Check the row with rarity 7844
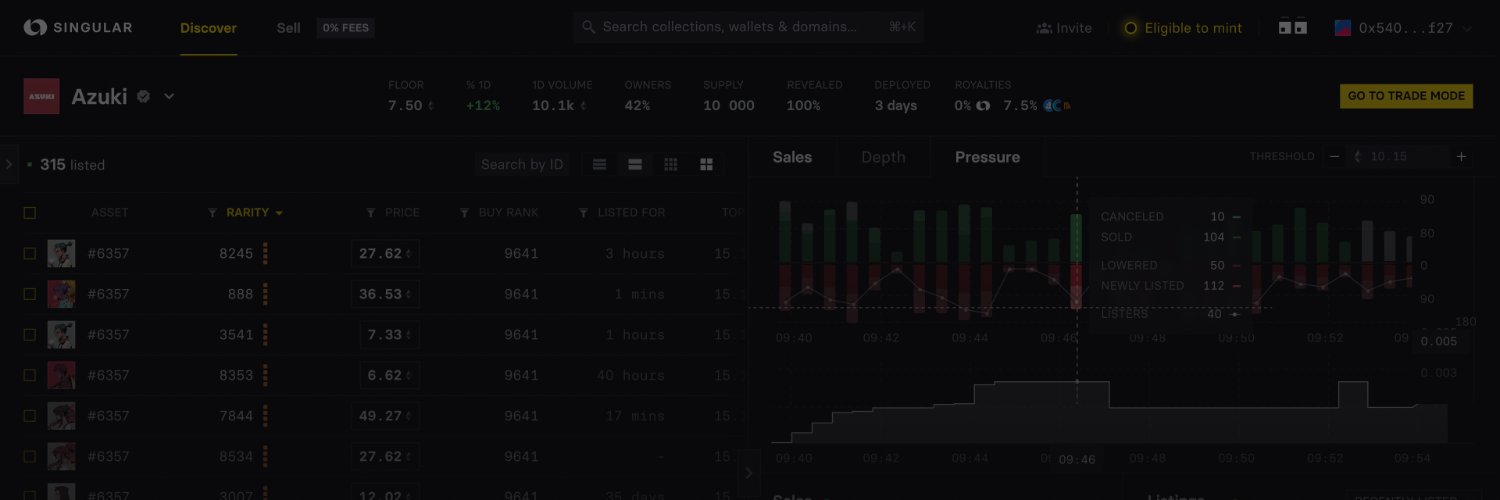The image size is (1500, 500). (30, 416)
